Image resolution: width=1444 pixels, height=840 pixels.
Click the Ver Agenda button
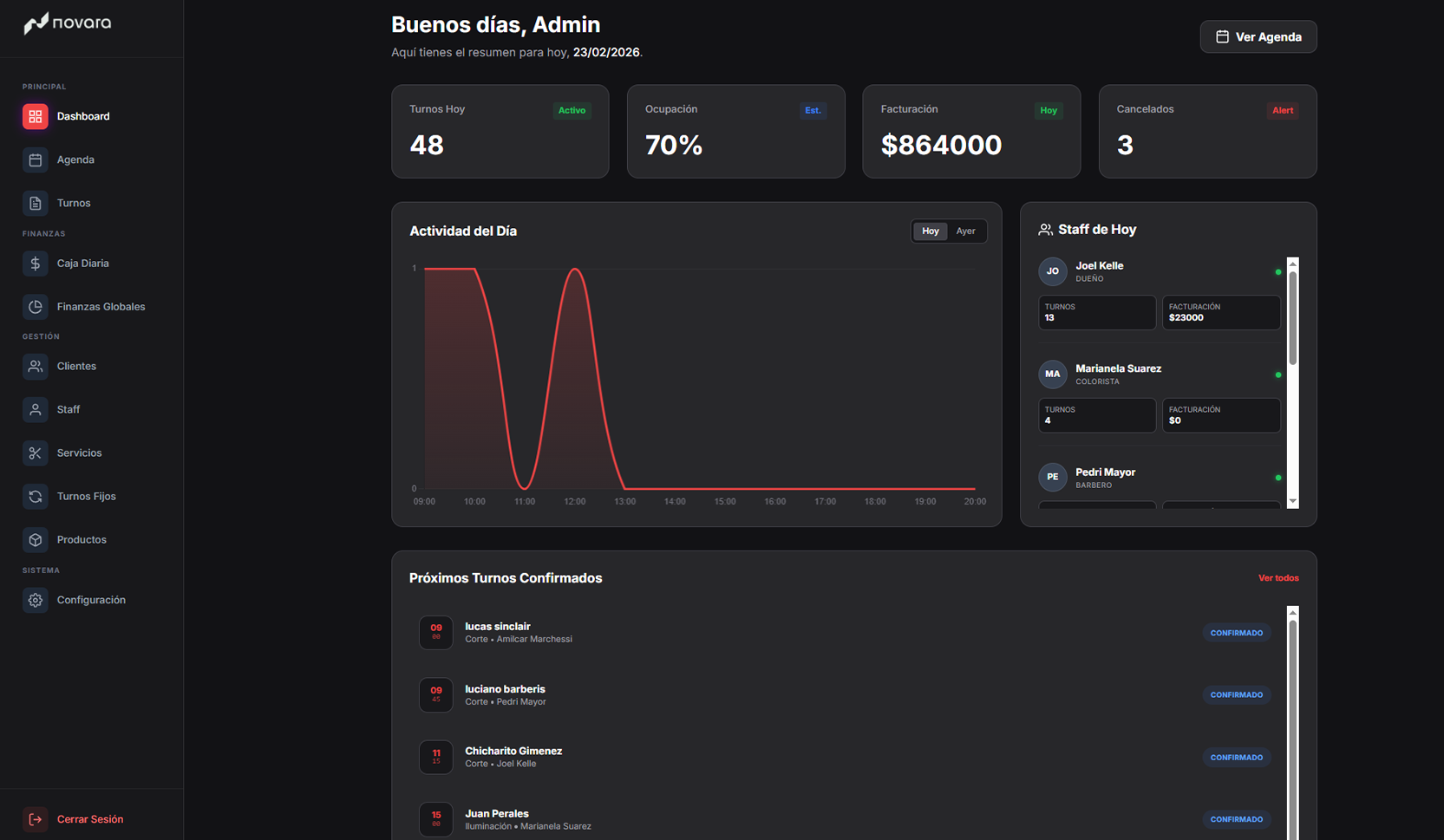(1258, 36)
